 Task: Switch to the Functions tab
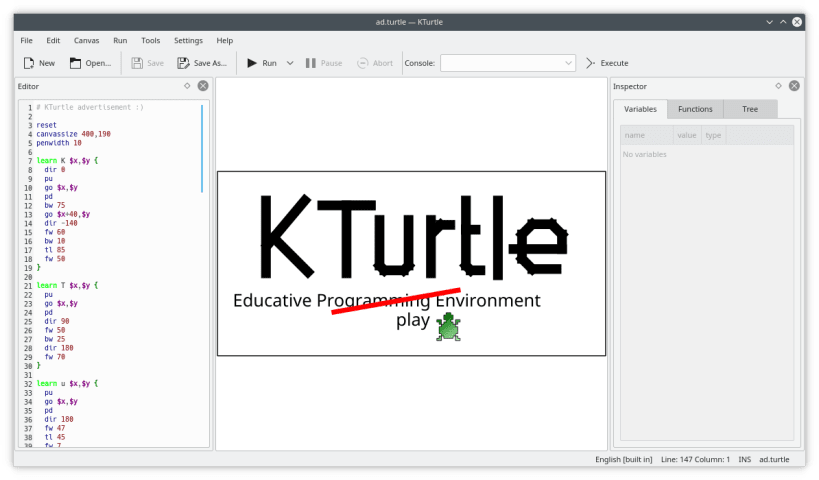(x=695, y=109)
